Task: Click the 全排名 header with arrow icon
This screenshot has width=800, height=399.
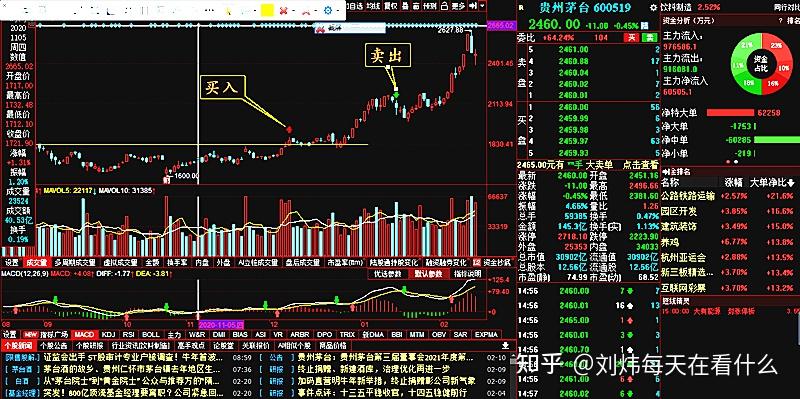Action: pos(677,172)
